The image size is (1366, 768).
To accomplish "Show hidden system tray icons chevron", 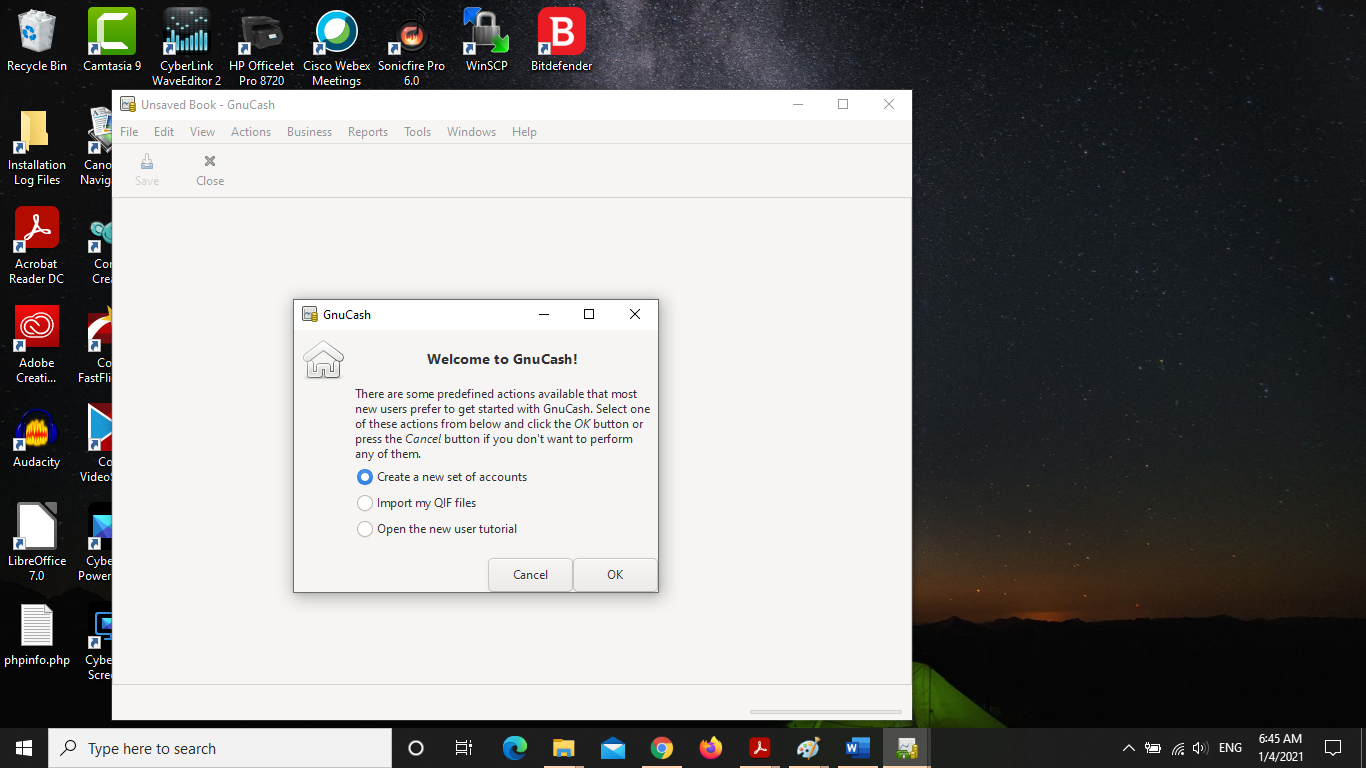I will (x=1129, y=748).
